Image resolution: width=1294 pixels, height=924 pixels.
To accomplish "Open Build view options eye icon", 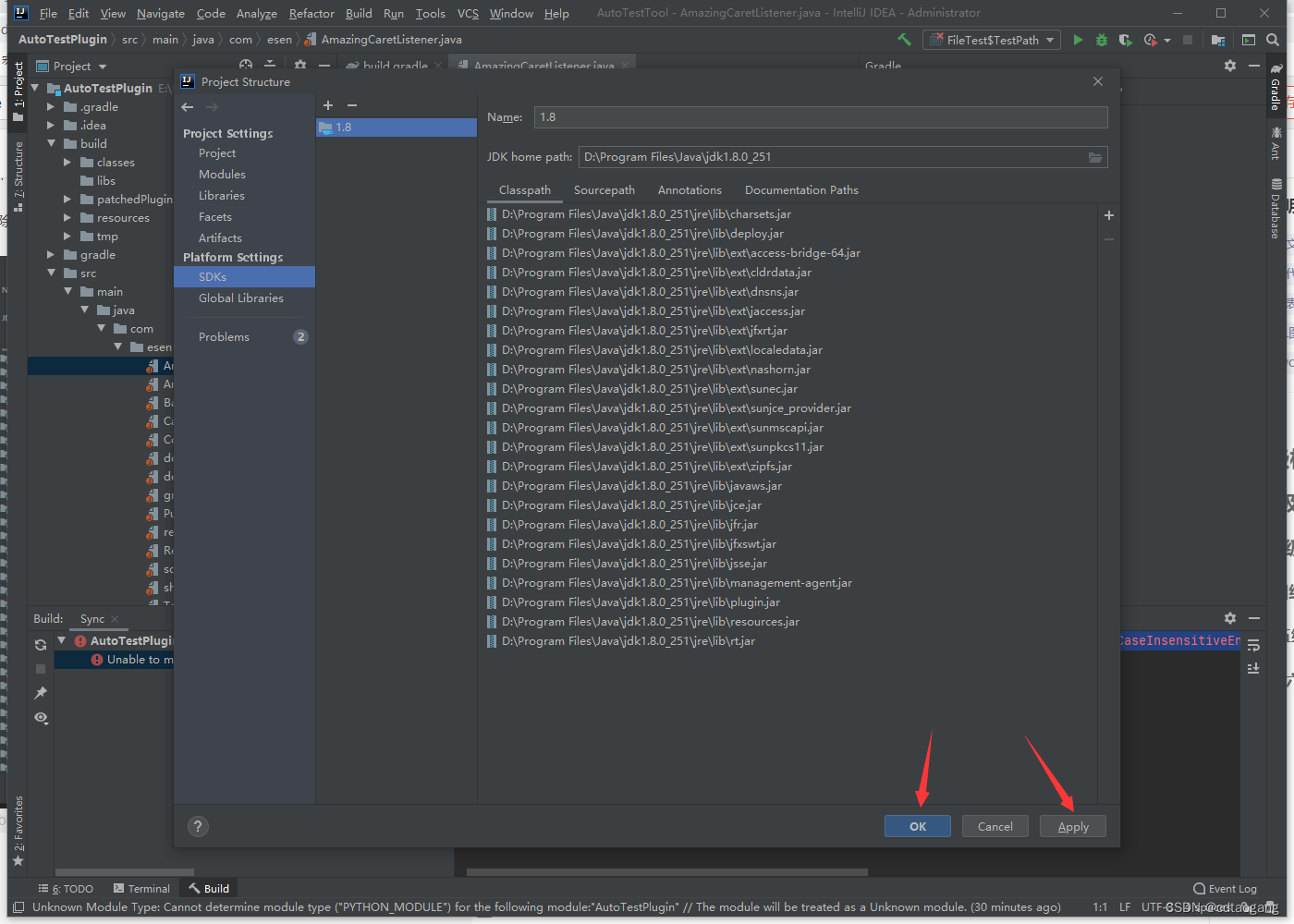I will coord(41,718).
